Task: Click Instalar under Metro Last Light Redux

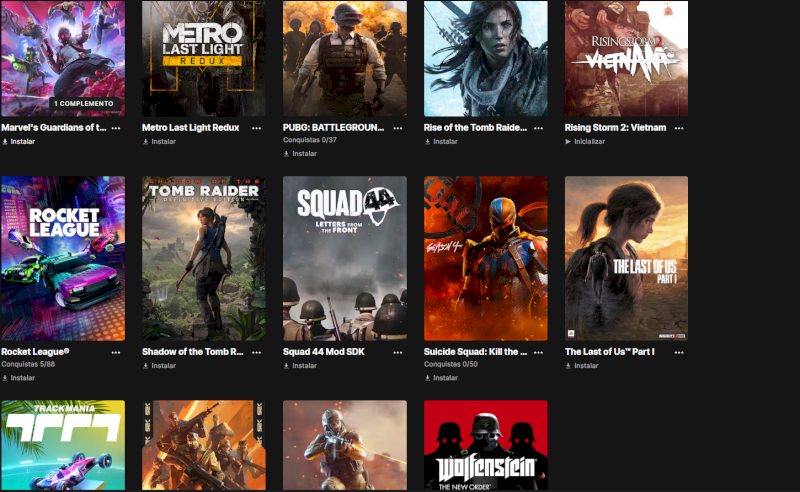Action: click(x=159, y=141)
